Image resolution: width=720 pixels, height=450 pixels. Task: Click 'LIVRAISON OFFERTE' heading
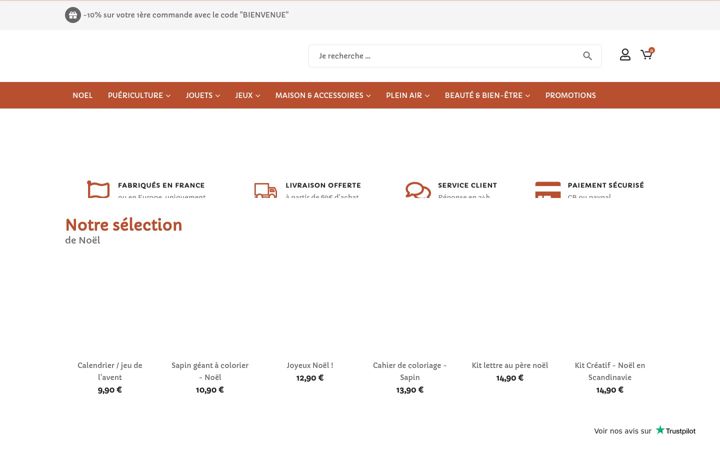point(323,186)
